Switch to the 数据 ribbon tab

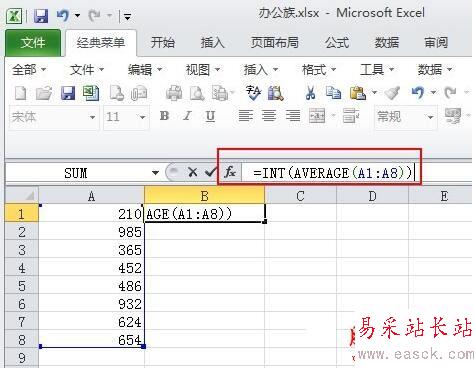click(387, 43)
